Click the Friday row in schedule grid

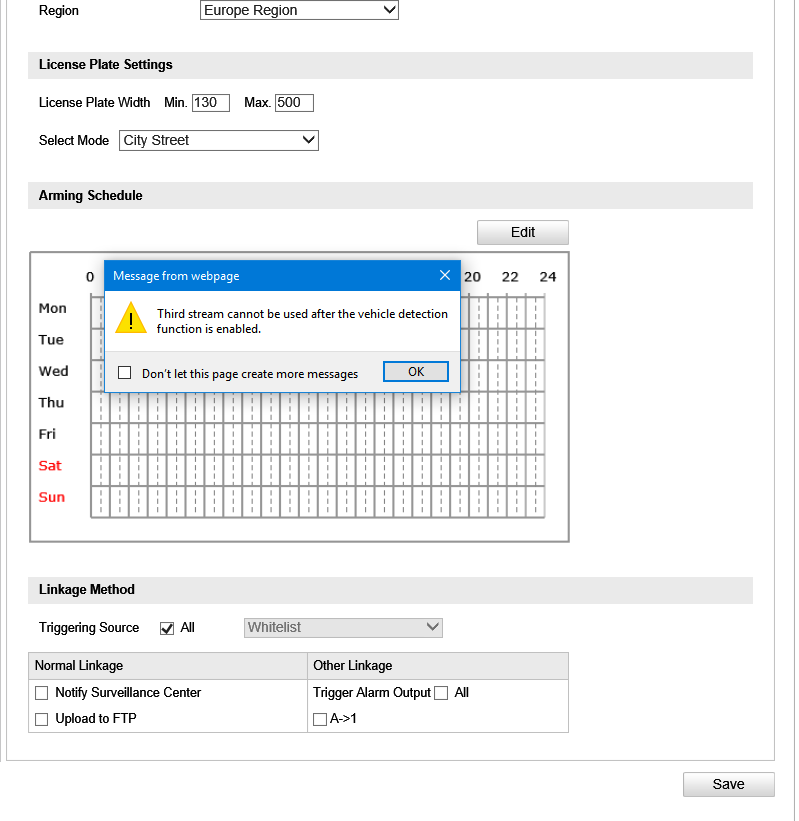(318, 438)
